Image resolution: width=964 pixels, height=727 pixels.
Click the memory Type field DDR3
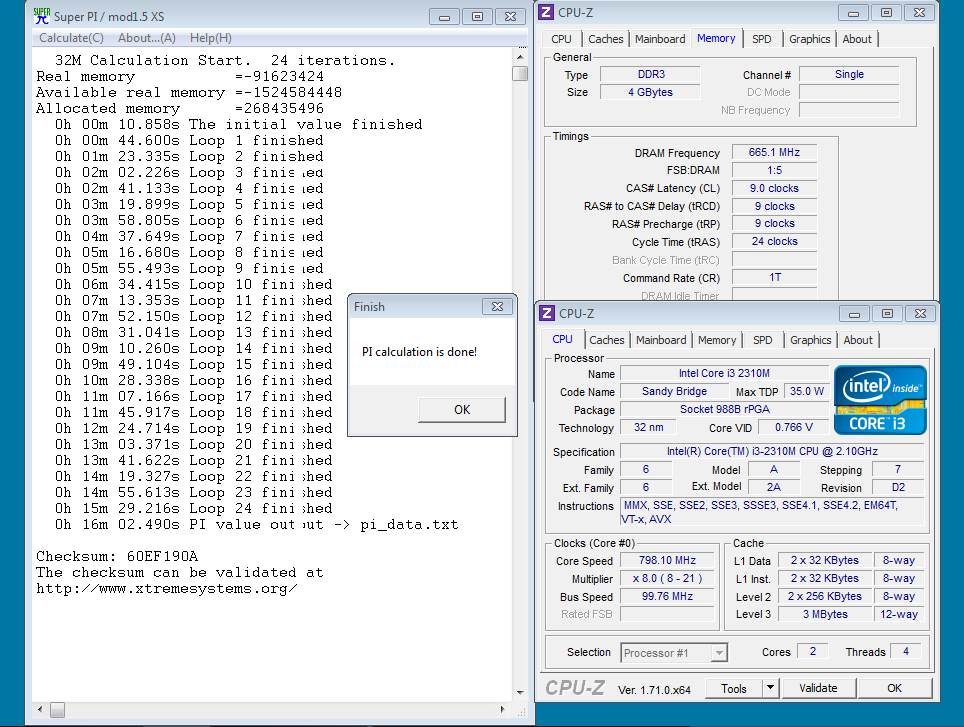(650, 74)
